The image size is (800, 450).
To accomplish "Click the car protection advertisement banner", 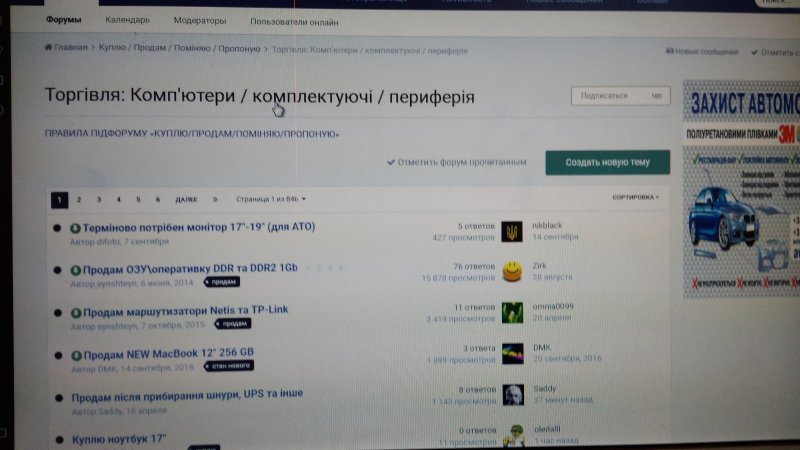I will click(742, 190).
